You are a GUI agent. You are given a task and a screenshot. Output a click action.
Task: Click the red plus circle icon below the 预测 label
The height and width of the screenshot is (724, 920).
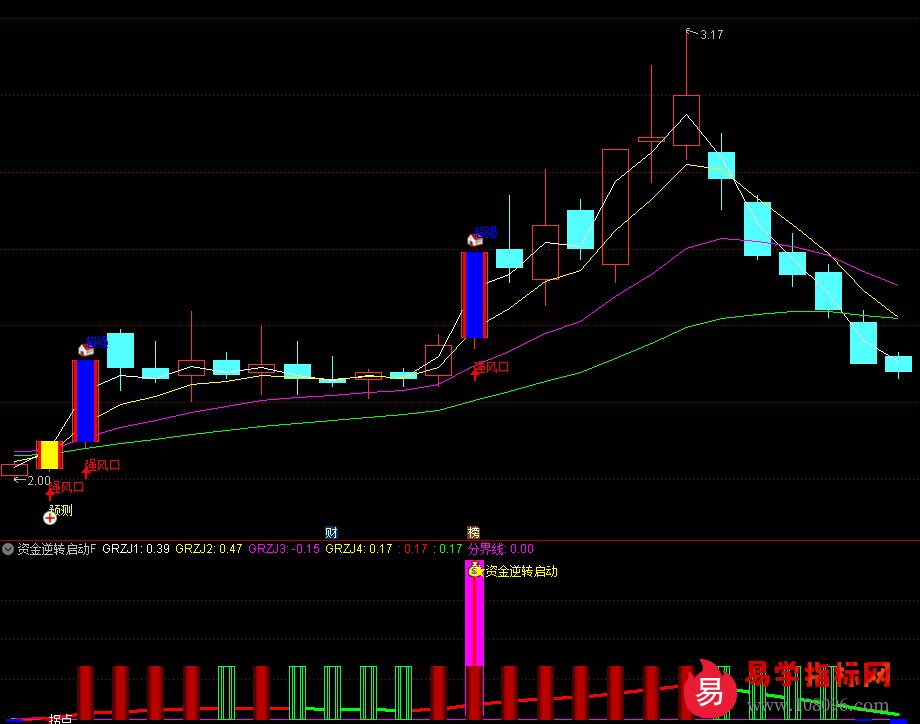pos(50,517)
